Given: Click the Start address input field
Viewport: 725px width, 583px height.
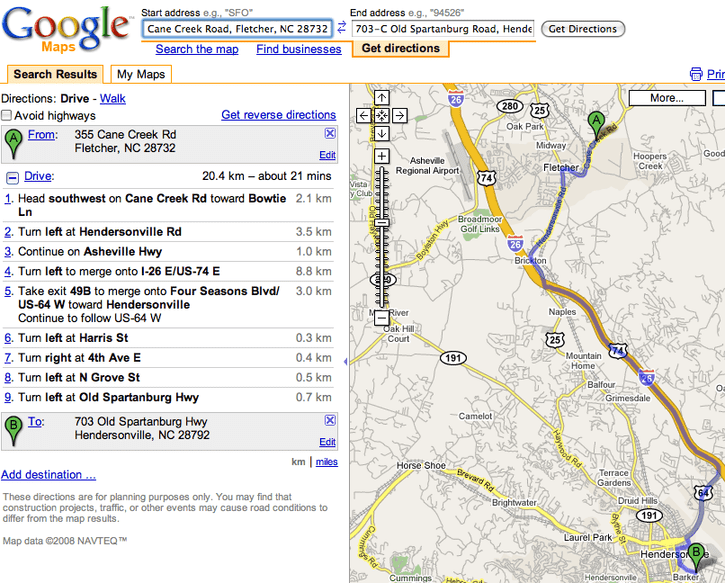Looking at the screenshot, I should click(x=237, y=29).
